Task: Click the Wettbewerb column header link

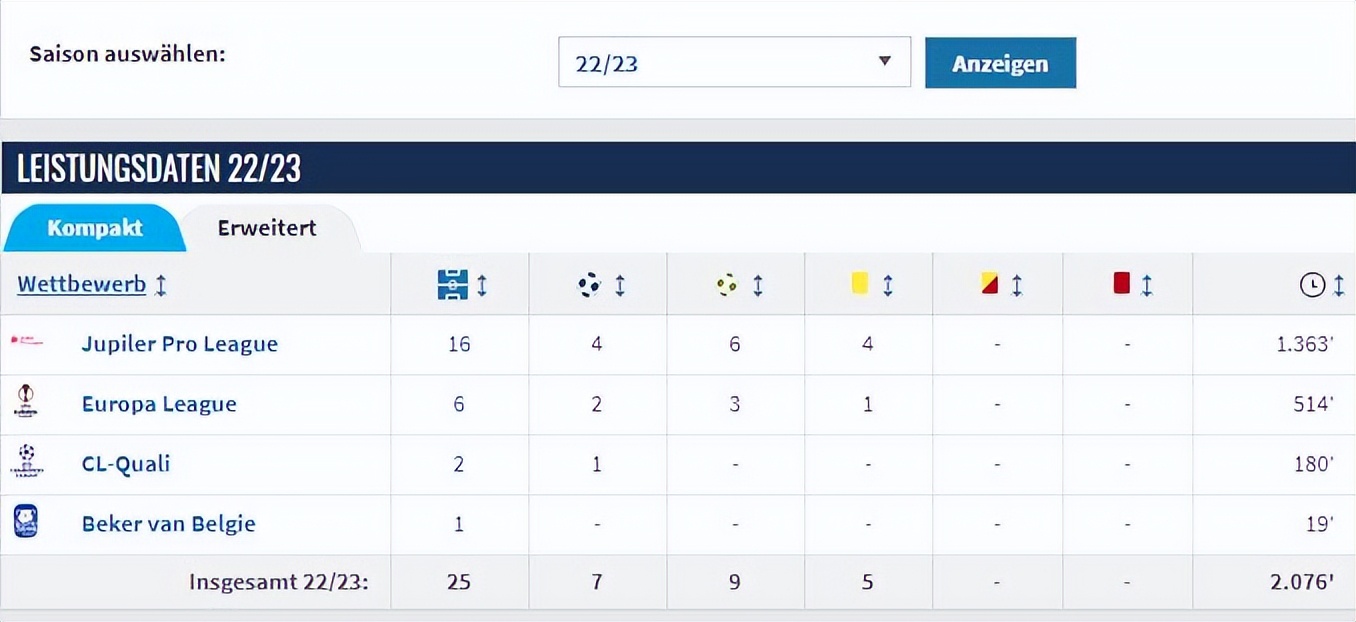Action: click(81, 284)
